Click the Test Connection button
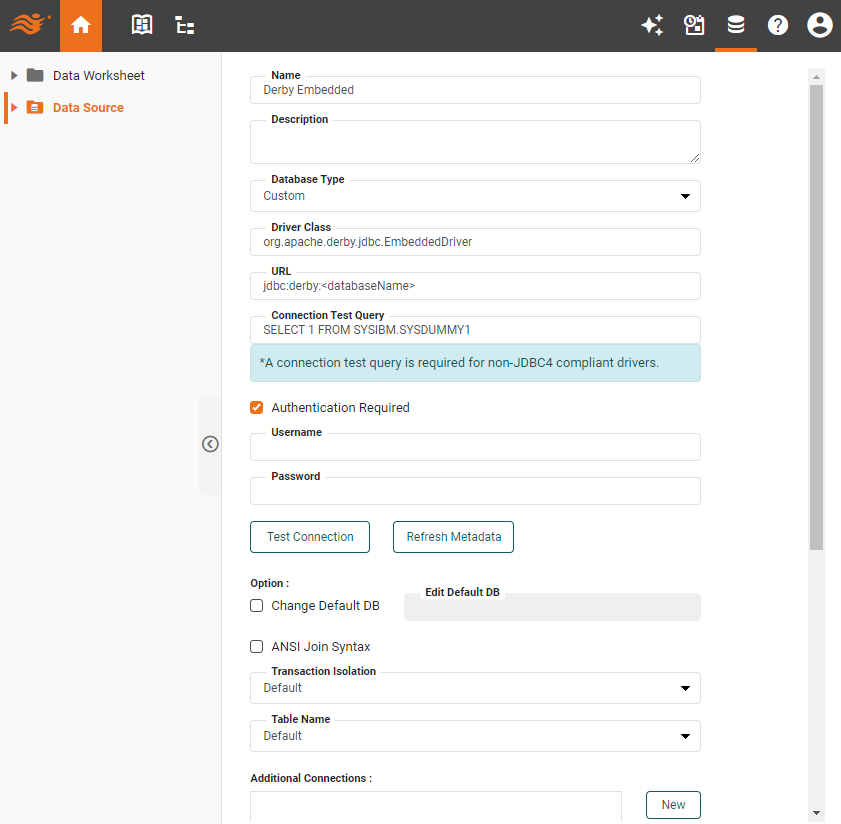The height and width of the screenshot is (824, 841). [310, 537]
